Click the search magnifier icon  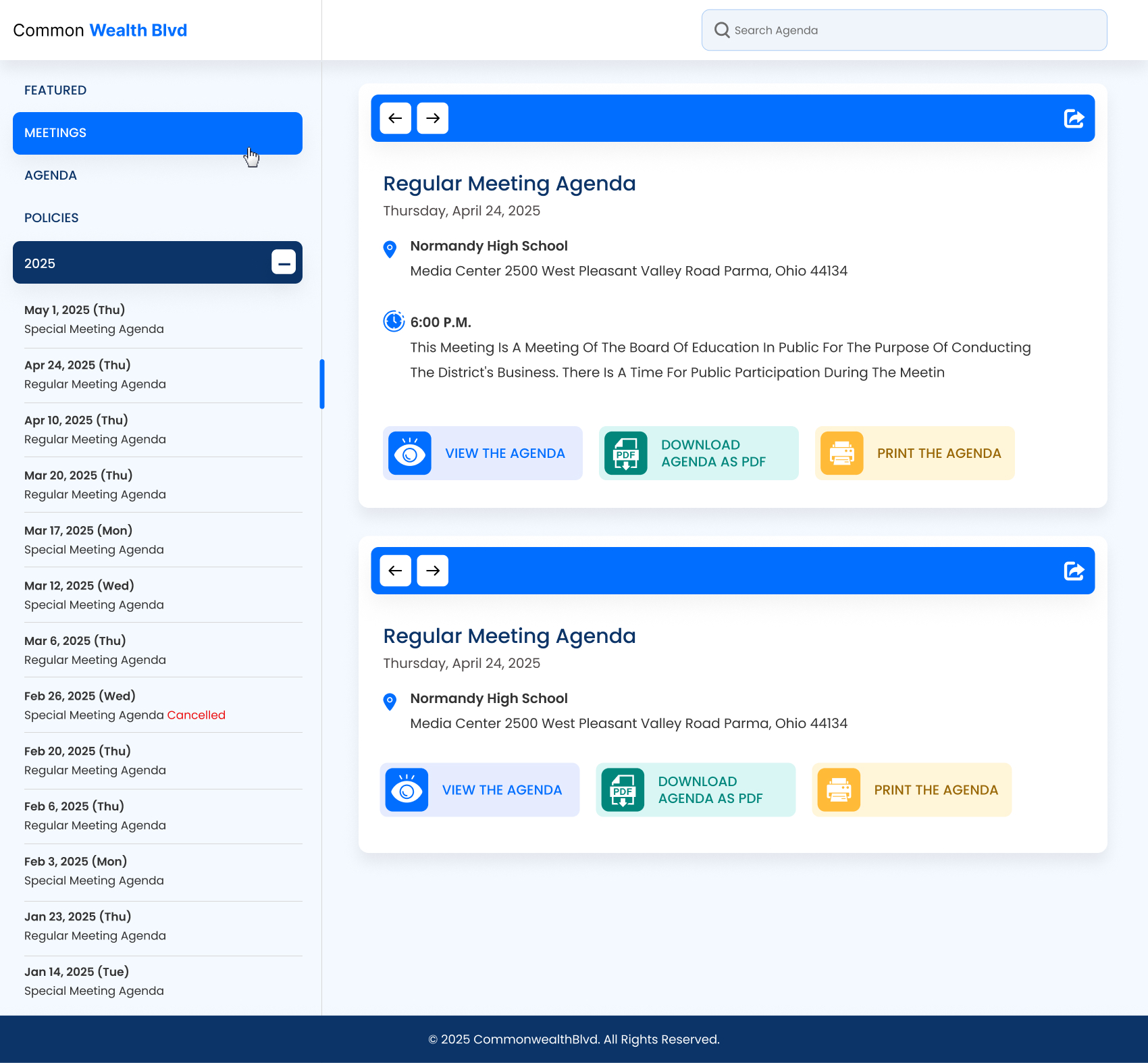pos(722,30)
